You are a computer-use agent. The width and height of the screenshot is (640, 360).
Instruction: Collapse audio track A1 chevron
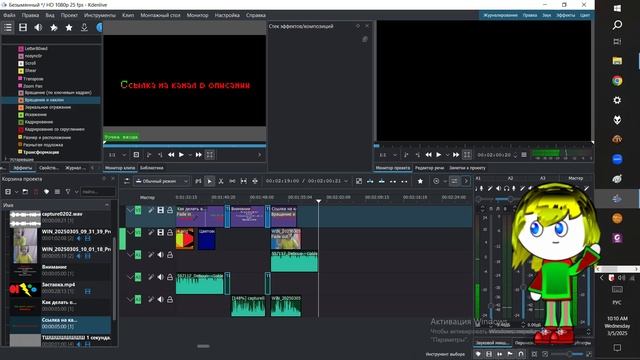pyautogui.click(x=130, y=255)
